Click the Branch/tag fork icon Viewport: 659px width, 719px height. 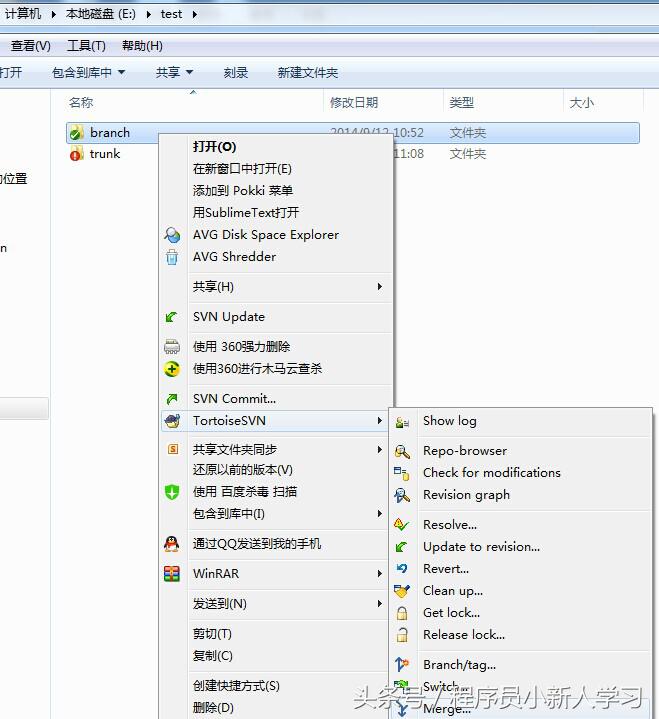click(402, 664)
